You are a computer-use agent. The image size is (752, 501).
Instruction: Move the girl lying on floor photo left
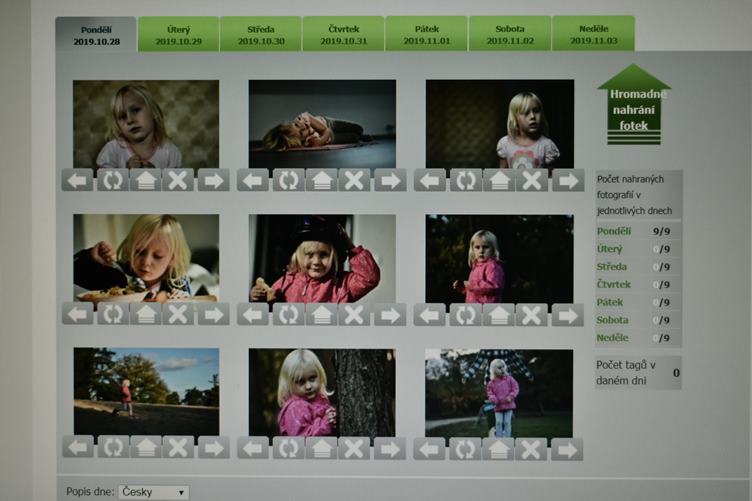(x=253, y=181)
